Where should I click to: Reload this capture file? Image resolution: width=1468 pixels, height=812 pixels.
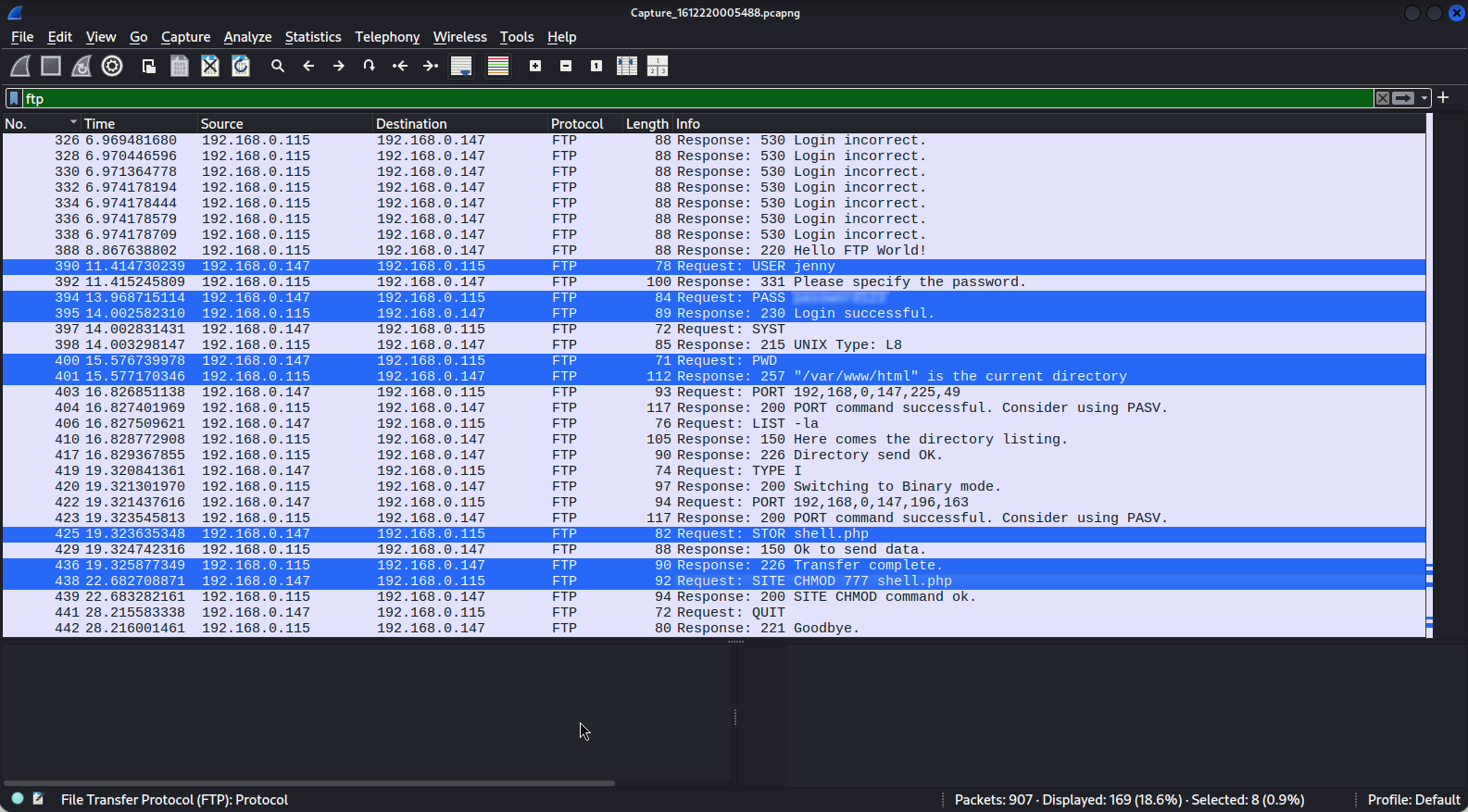click(241, 66)
